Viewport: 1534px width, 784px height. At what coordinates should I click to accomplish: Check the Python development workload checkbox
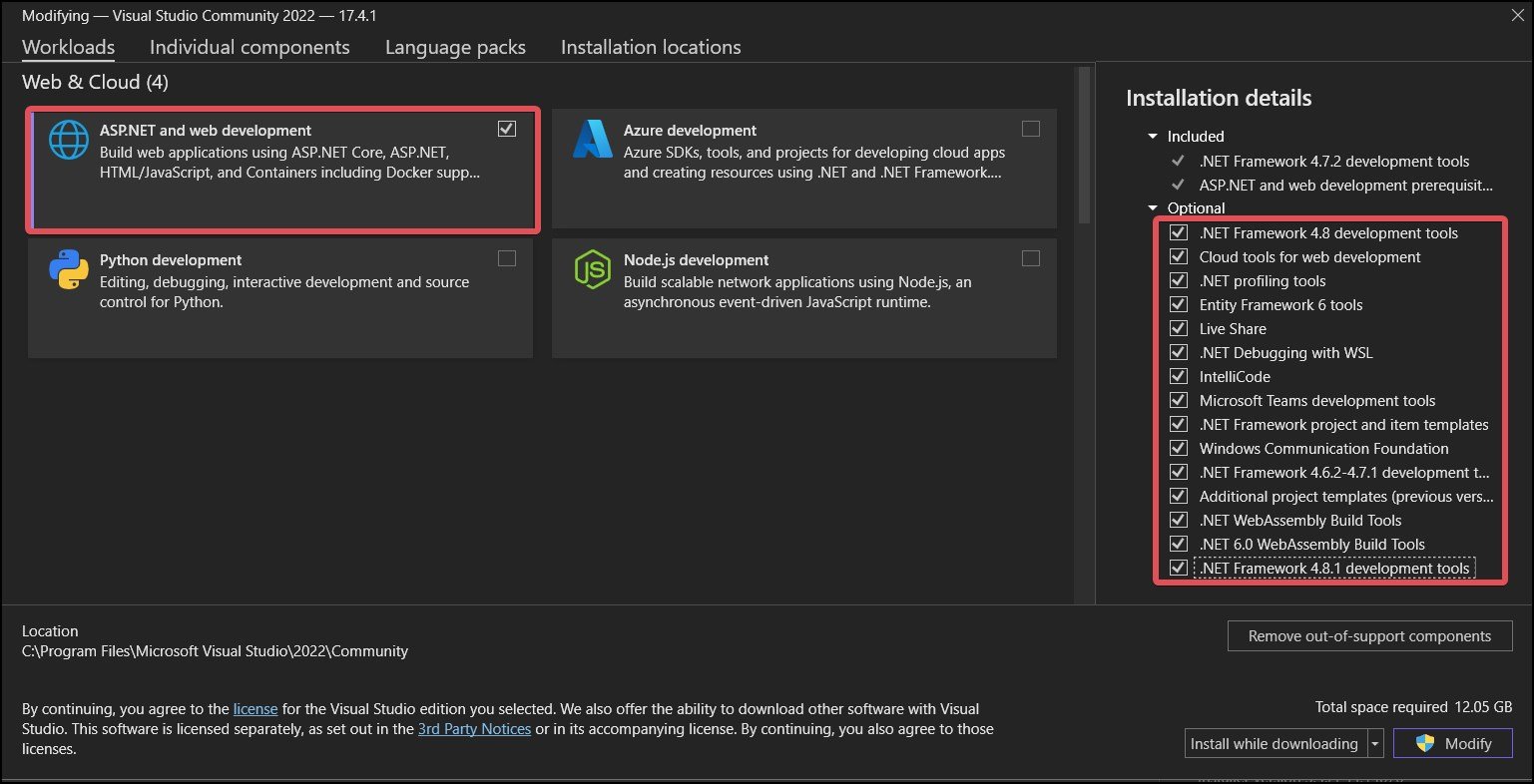(x=507, y=258)
